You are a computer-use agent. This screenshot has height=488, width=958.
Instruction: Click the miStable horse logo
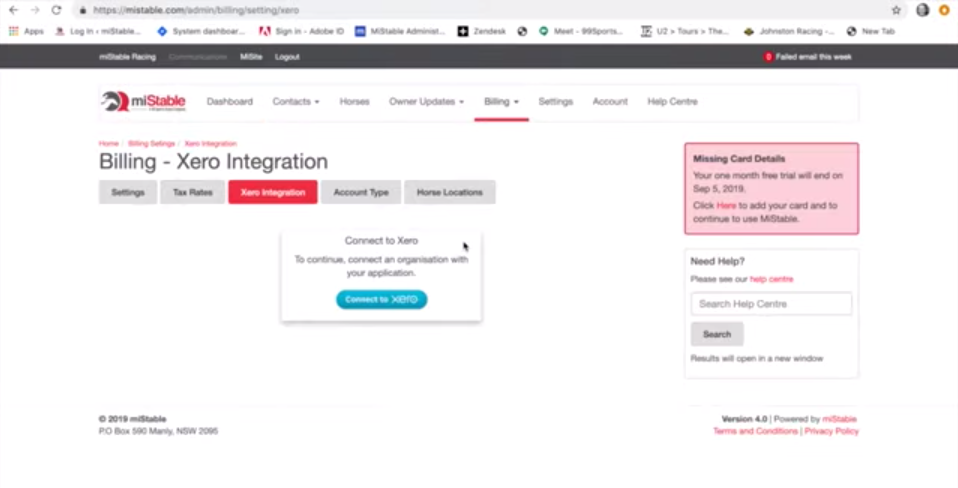[x=143, y=101]
